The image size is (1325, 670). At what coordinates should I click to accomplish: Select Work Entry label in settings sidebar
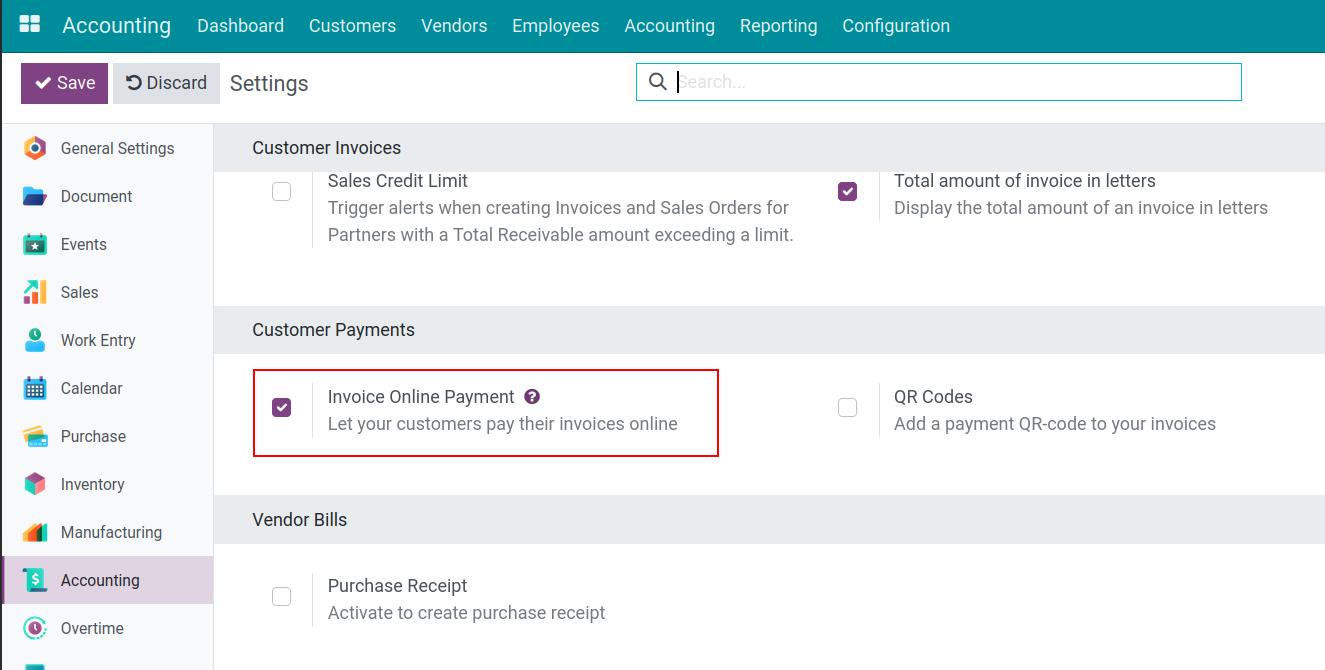tap(98, 340)
